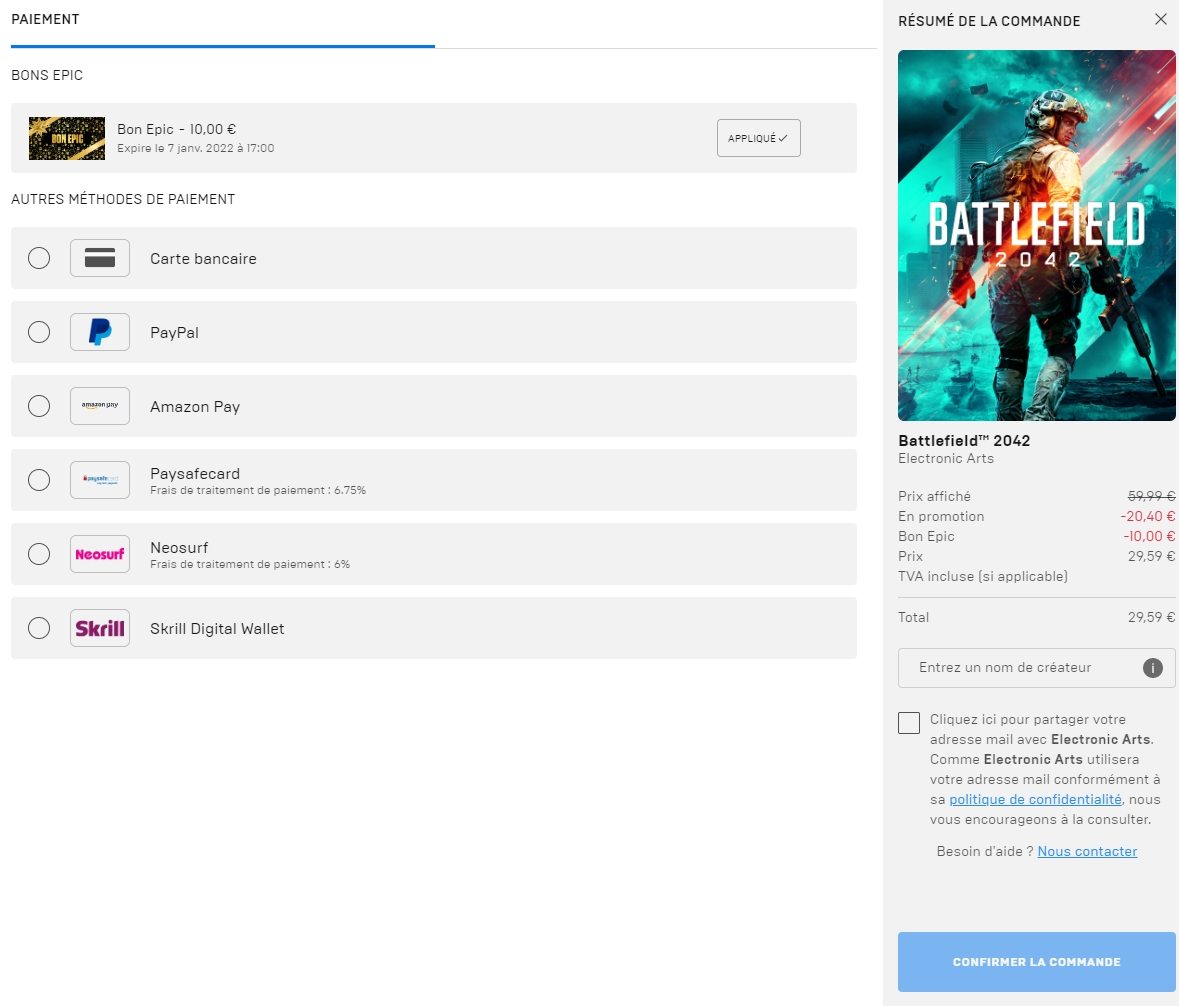Click the Amazon Pay logo
Screen dimensions: 1179x1006
[100, 406]
